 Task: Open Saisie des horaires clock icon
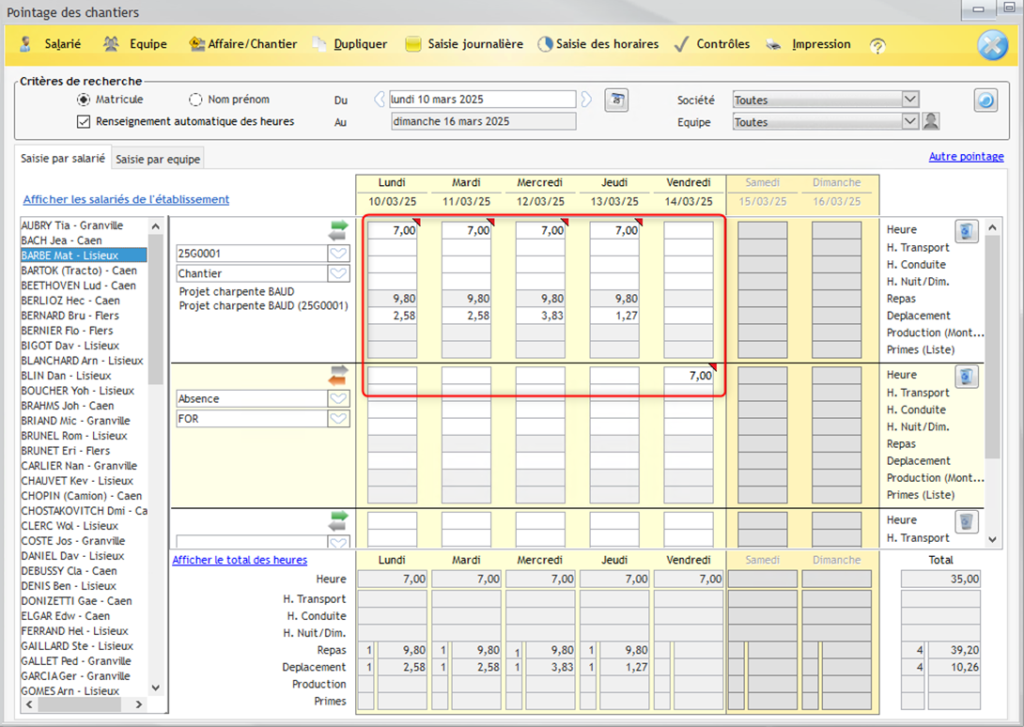click(545, 44)
